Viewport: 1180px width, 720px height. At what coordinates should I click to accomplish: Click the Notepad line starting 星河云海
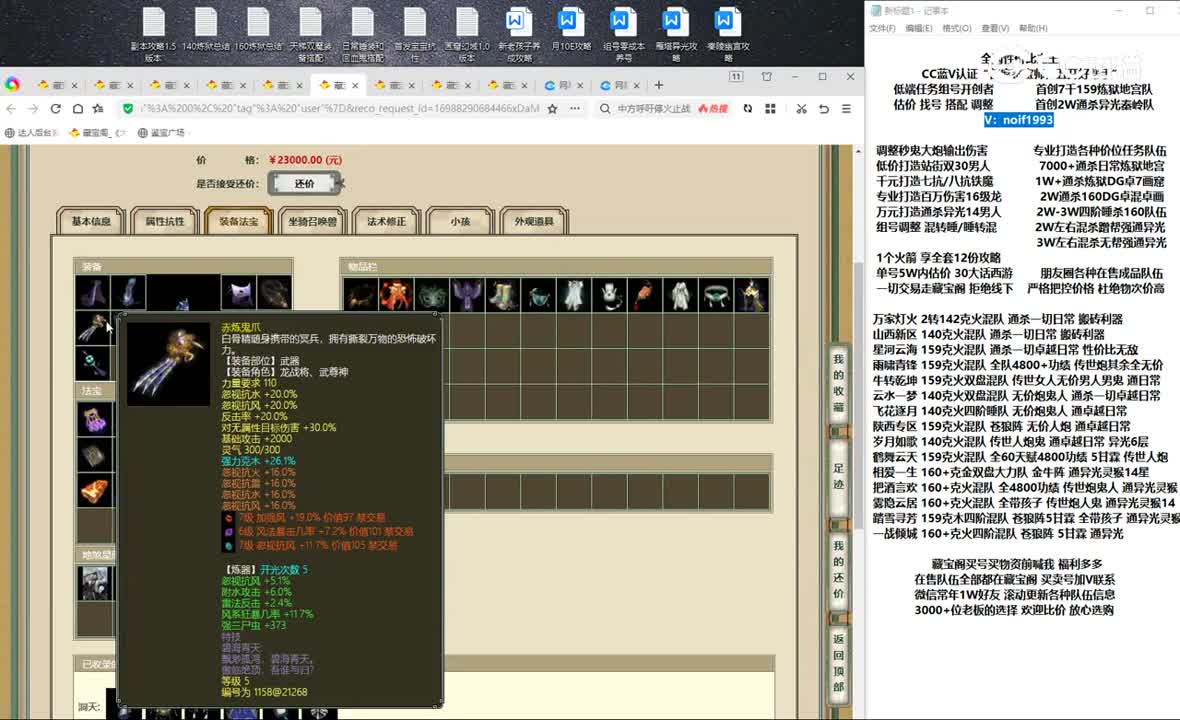(1005, 350)
